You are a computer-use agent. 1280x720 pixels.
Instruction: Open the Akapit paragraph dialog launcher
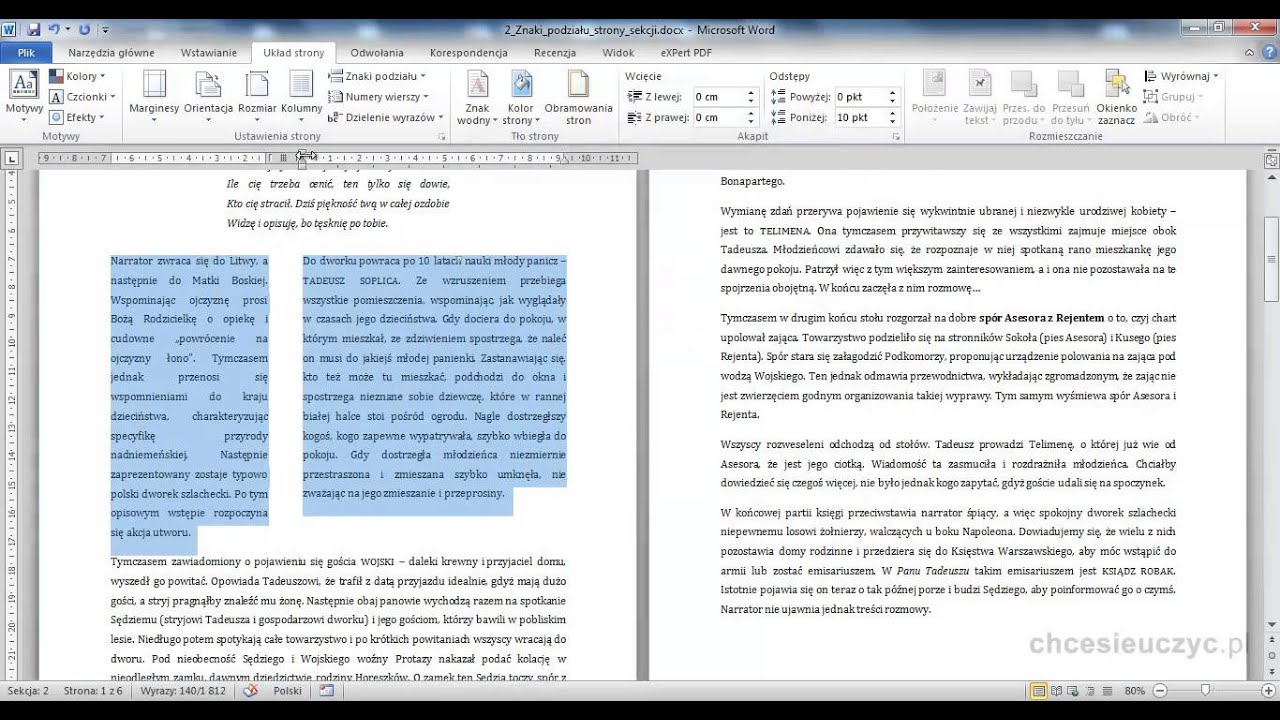click(x=898, y=136)
